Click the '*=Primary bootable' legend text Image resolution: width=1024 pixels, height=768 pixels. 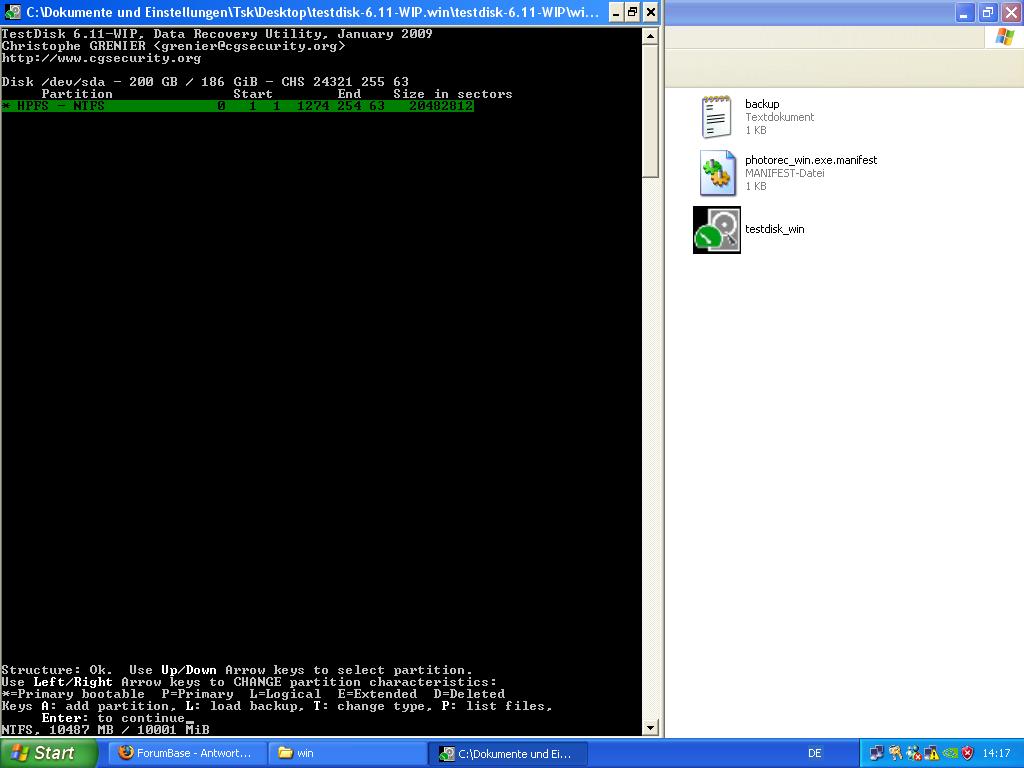[x=73, y=694]
